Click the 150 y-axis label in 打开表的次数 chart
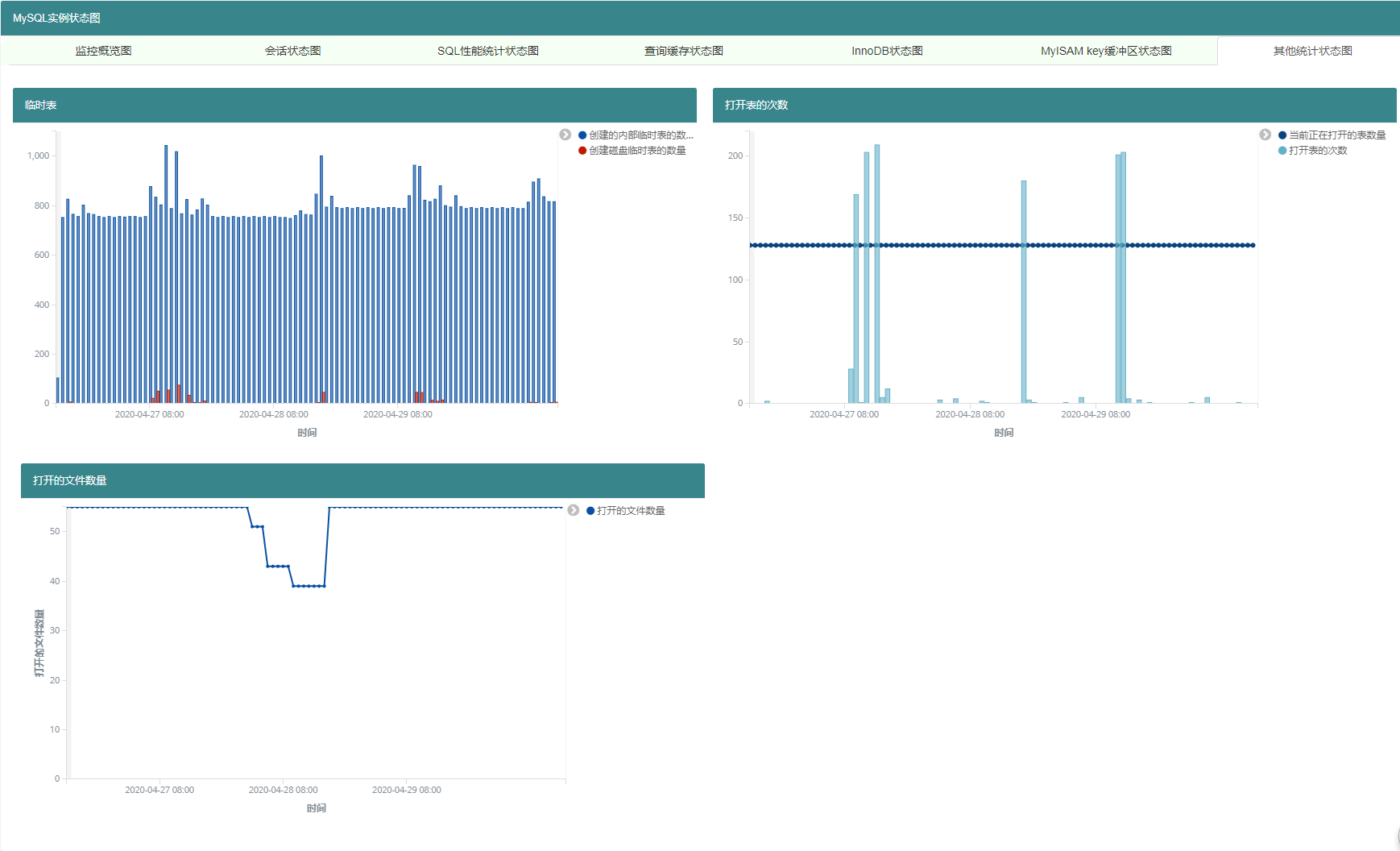This screenshot has width=1400, height=851. (x=735, y=218)
